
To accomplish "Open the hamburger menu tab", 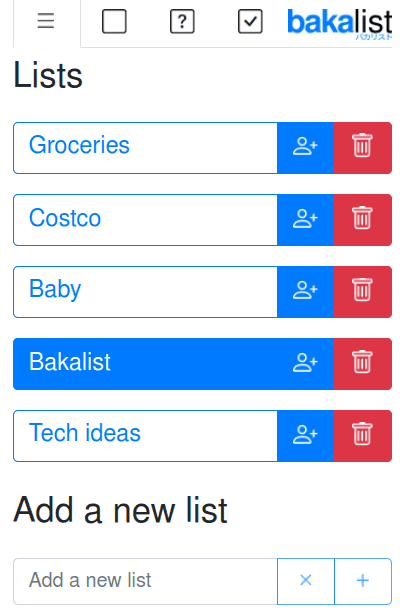I will coord(46,23).
